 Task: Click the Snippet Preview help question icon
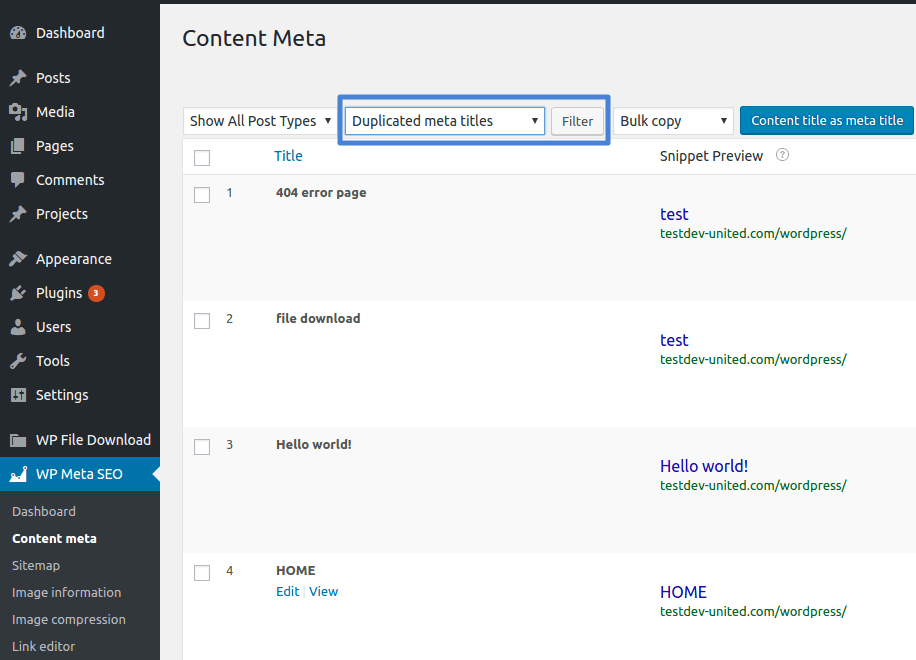(x=783, y=155)
